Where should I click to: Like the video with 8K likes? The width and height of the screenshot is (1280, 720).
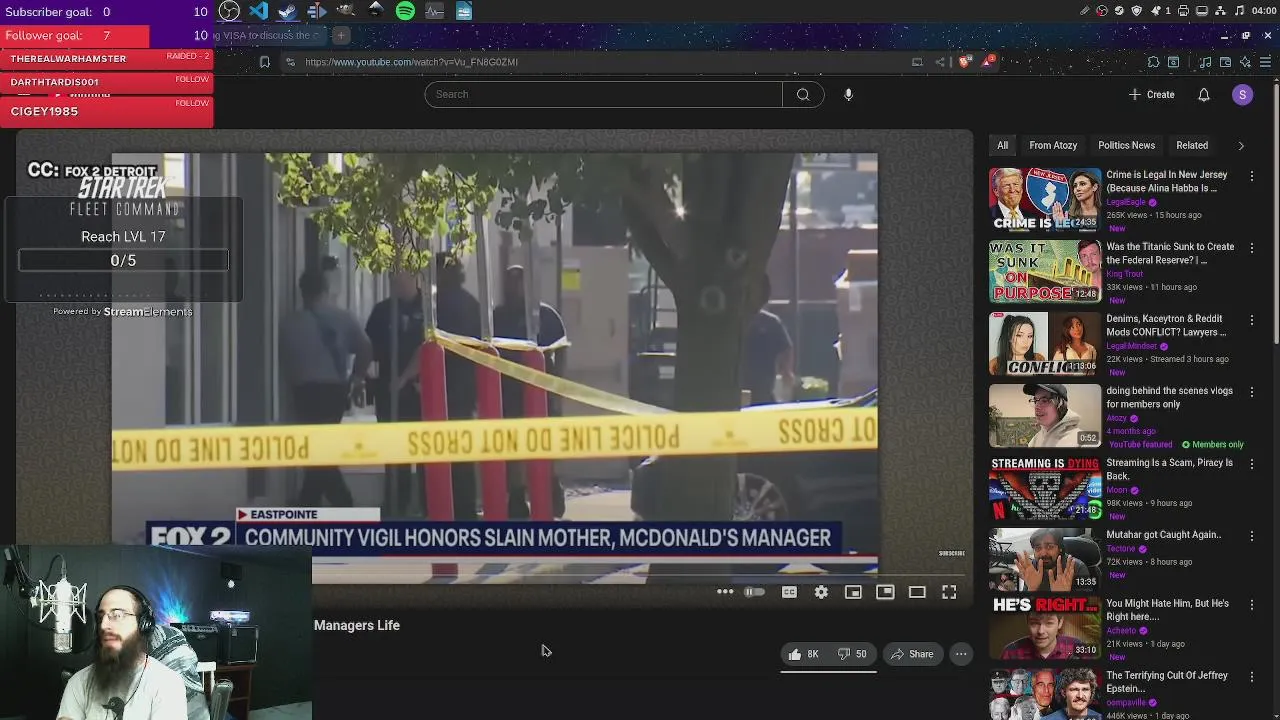(x=803, y=654)
